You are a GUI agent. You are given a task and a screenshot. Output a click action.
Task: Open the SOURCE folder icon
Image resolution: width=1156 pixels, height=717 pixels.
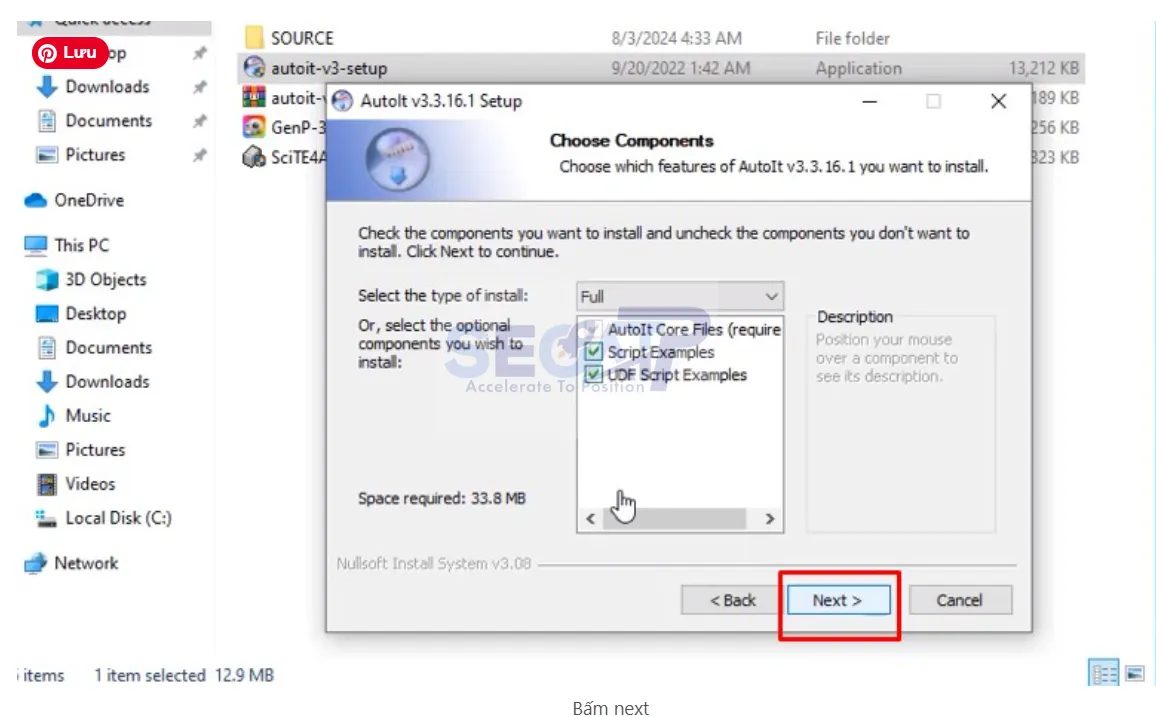[254, 38]
